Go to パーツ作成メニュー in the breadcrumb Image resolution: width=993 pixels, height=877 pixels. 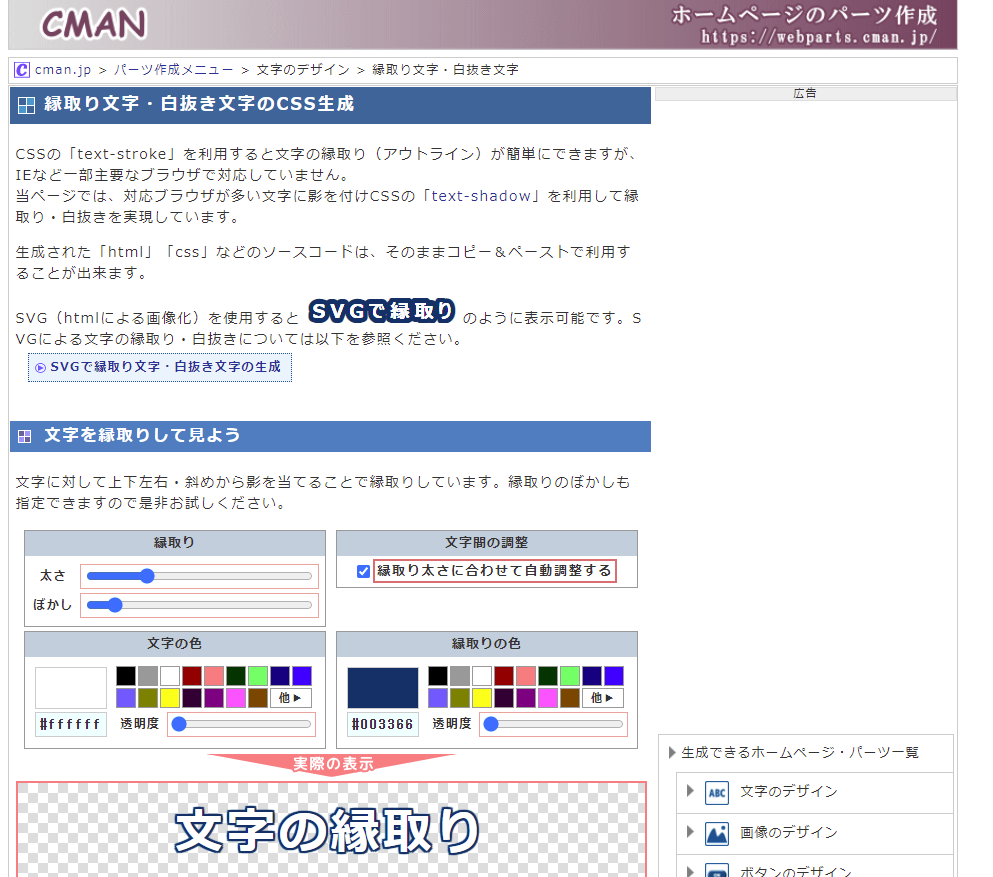click(x=174, y=70)
